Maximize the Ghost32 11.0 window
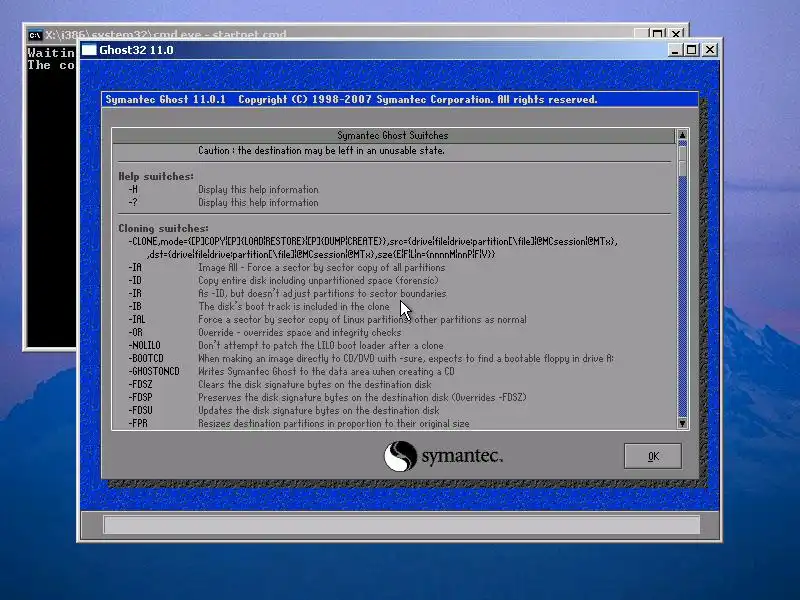 click(691, 50)
